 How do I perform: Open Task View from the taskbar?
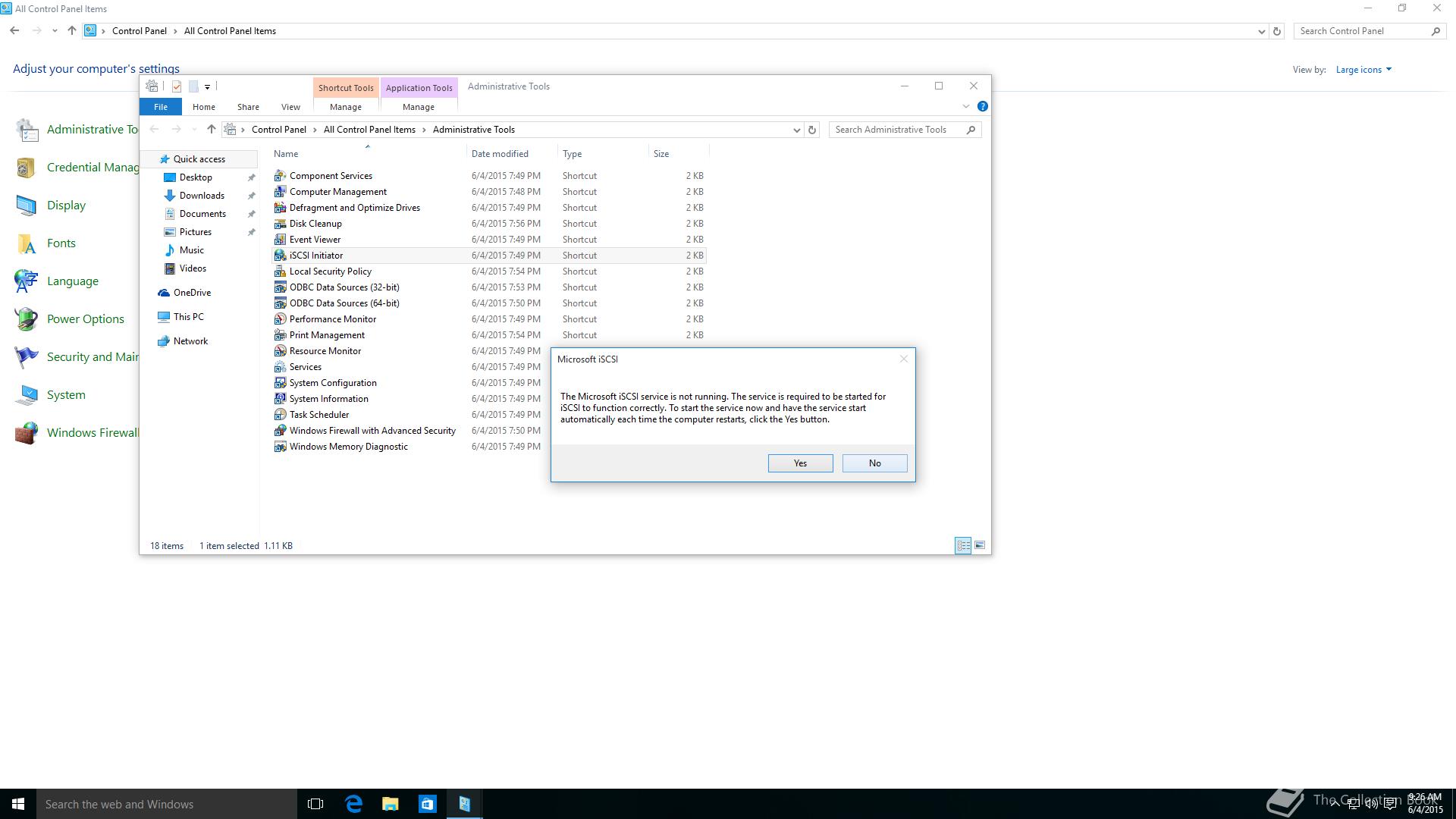tap(315, 804)
